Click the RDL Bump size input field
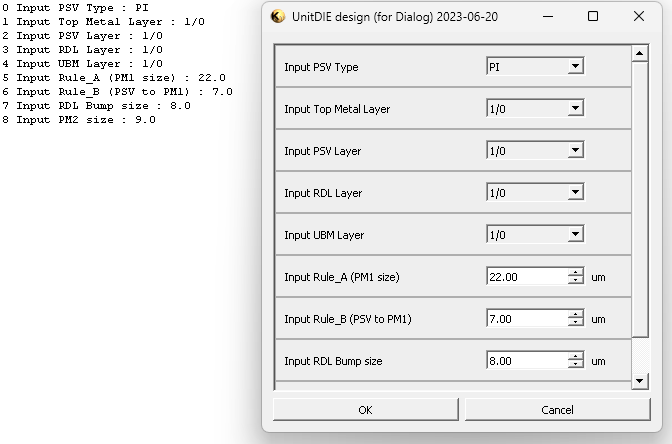This screenshot has width=672, height=444. (x=526, y=361)
